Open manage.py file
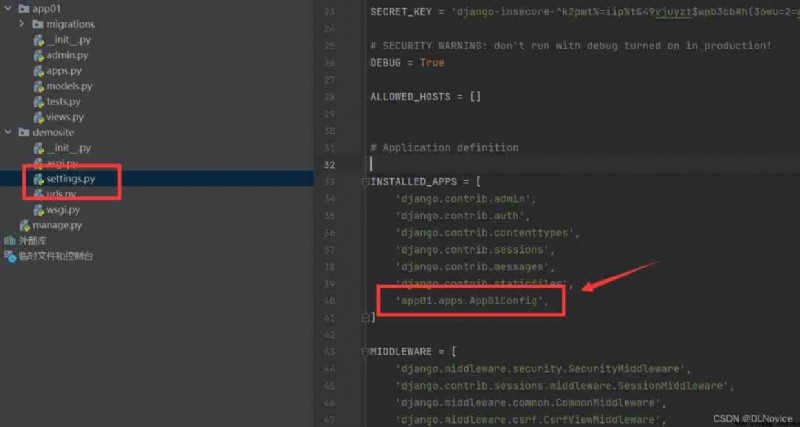800x427 pixels. tap(57, 225)
